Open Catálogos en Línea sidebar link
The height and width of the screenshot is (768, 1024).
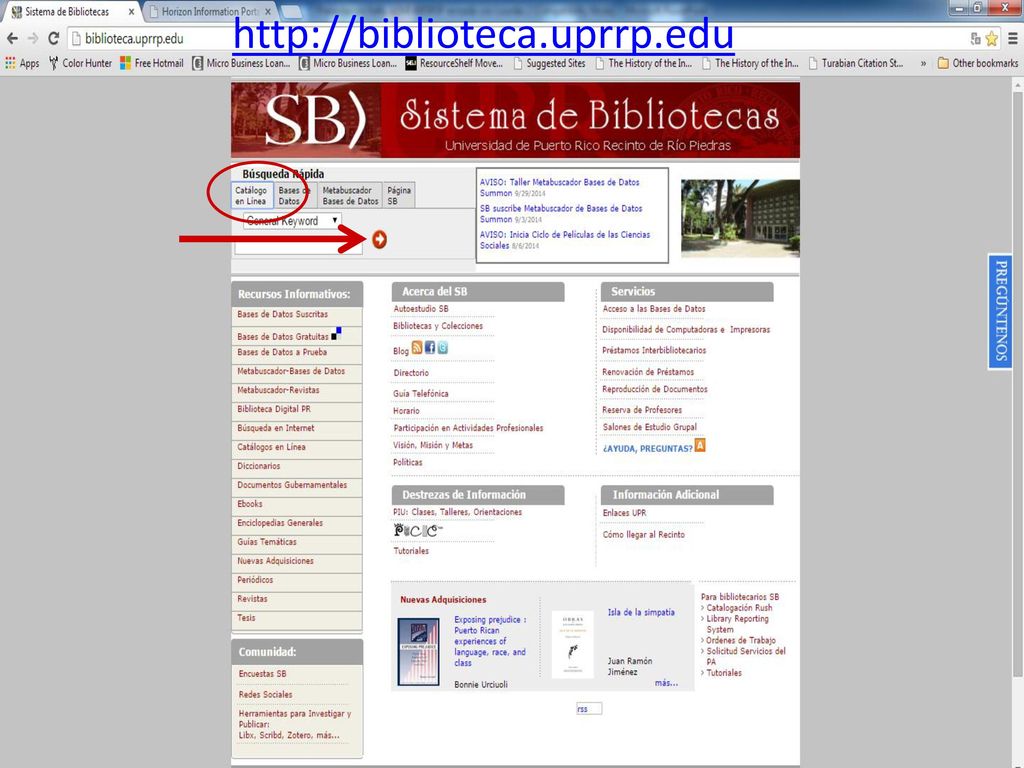tap(272, 447)
